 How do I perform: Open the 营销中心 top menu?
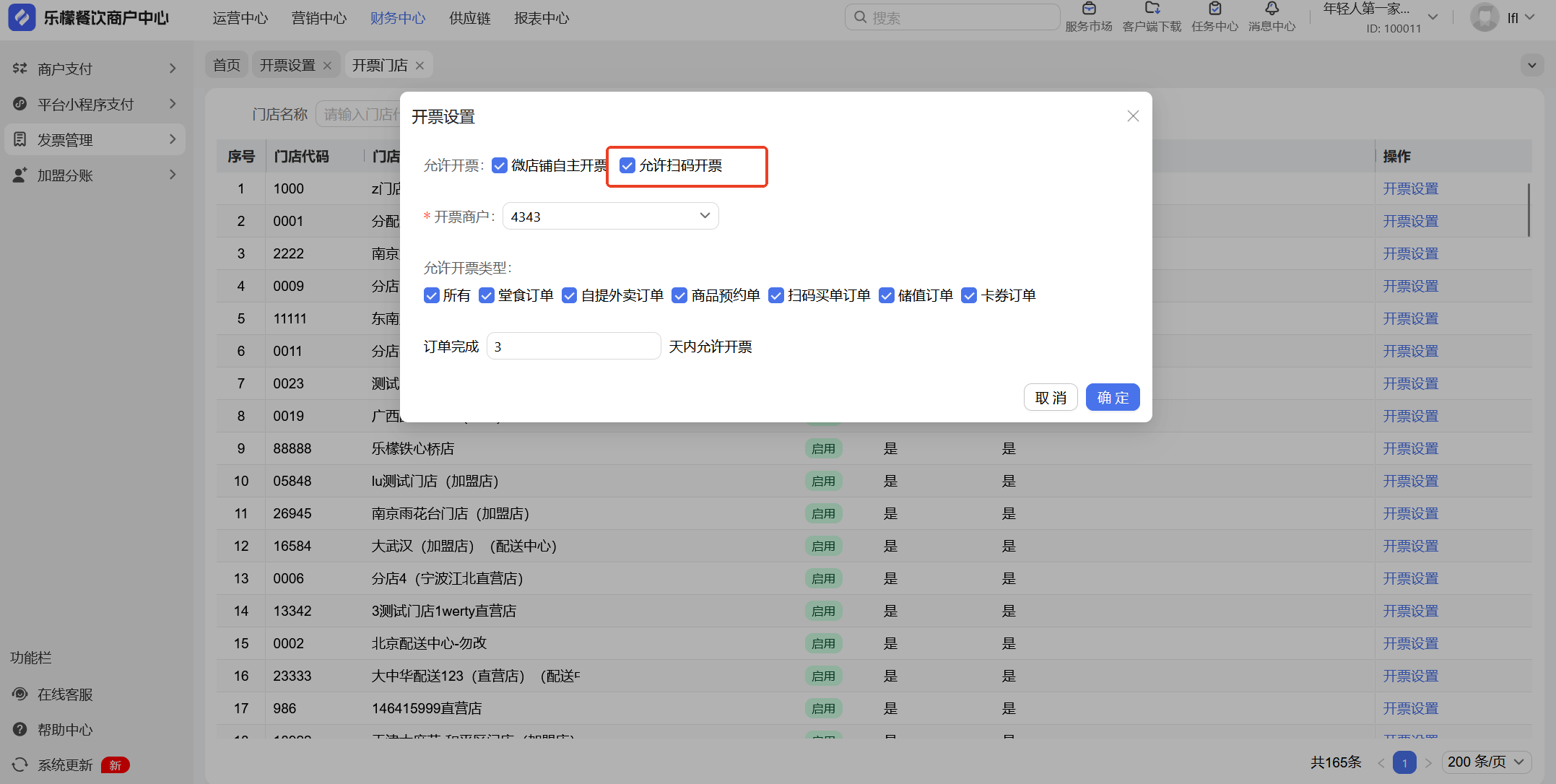point(318,18)
